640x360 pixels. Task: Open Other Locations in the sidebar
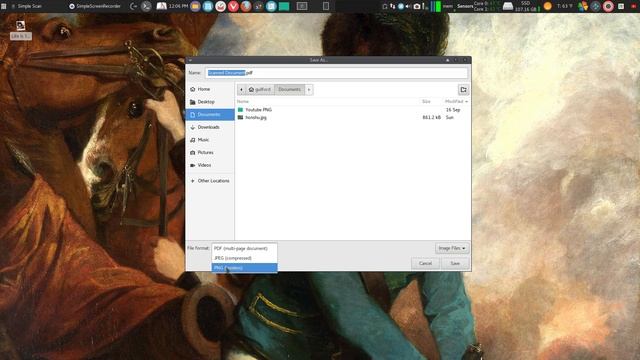click(x=210, y=180)
